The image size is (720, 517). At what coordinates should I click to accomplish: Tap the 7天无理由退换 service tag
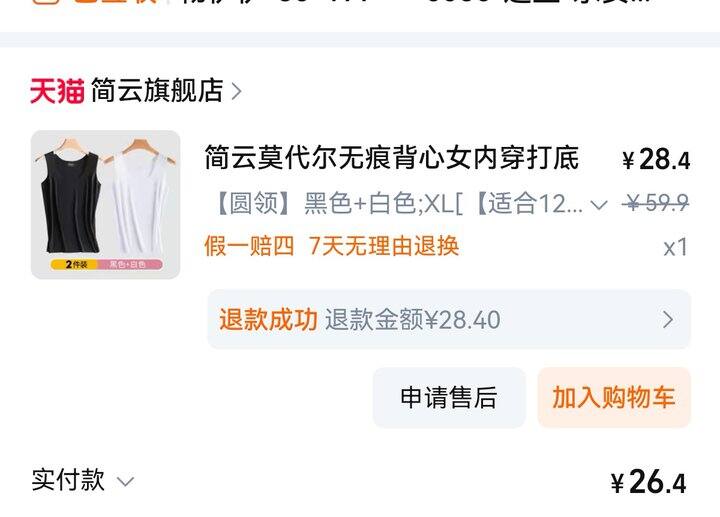384,246
